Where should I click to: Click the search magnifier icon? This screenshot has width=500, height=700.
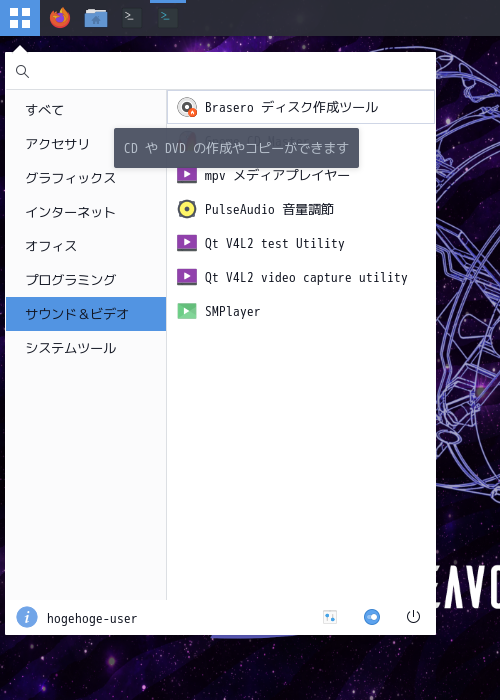[22, 71]
